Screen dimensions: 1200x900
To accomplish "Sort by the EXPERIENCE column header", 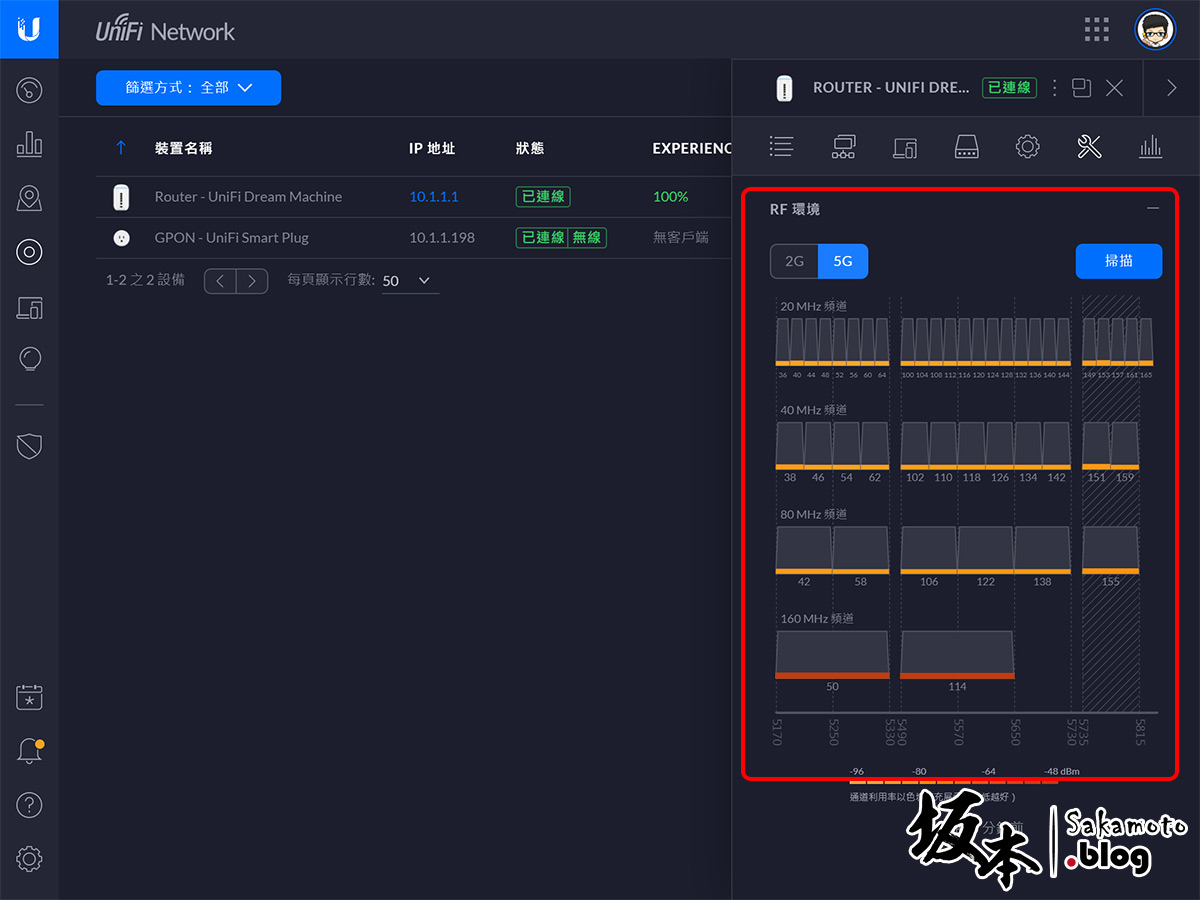I will pos(692,148).
